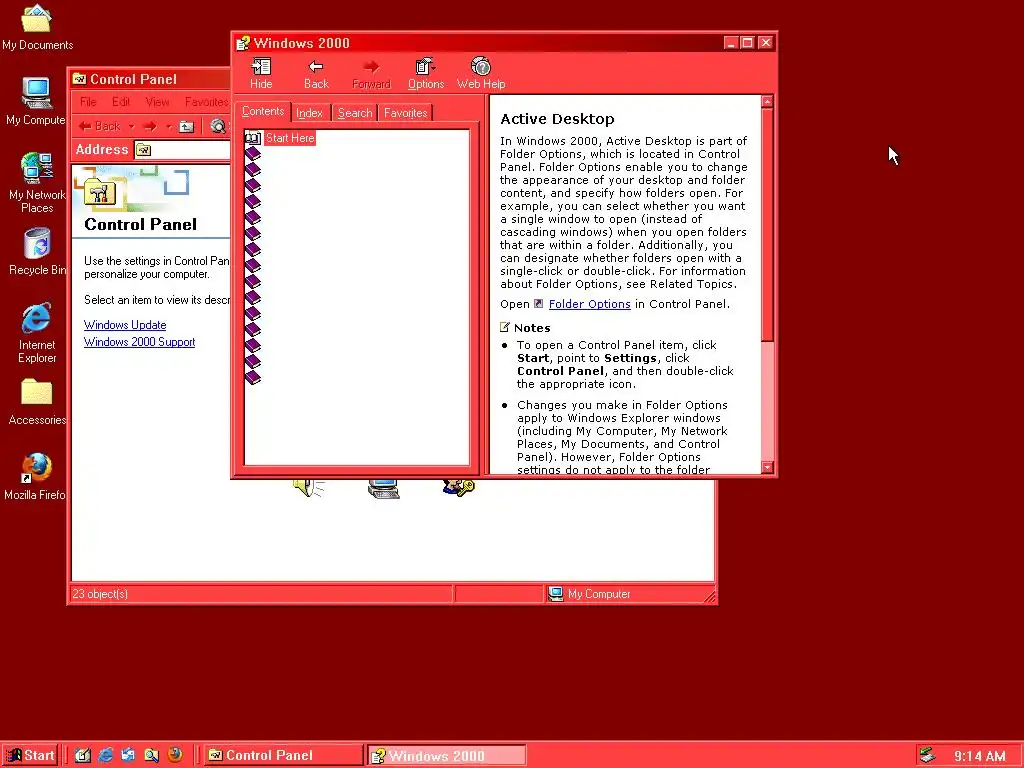Click the help topic scroll-down arrow
Image resolution: width=1024 pixels, height=768 pixels.
(x=767, y=467)
